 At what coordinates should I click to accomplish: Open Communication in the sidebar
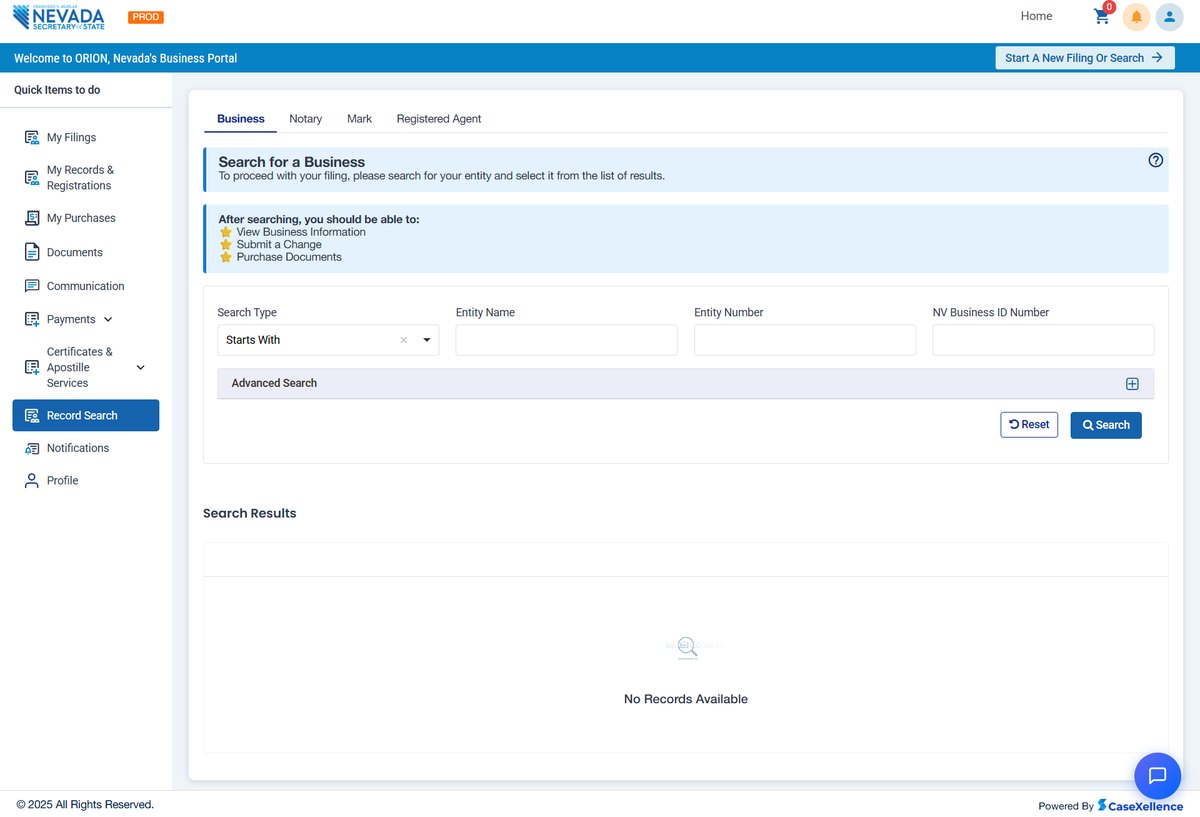[x=86, y=286]
